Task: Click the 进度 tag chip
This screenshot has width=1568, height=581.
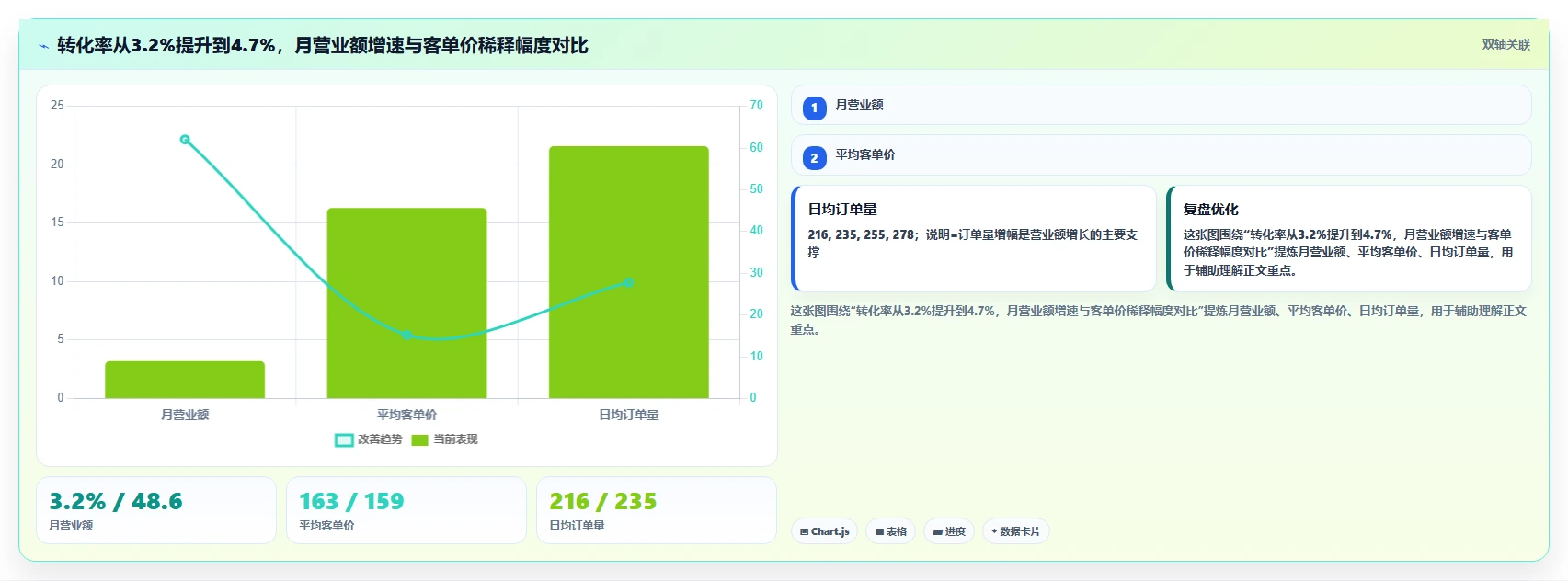Action: tap(948, 531)
